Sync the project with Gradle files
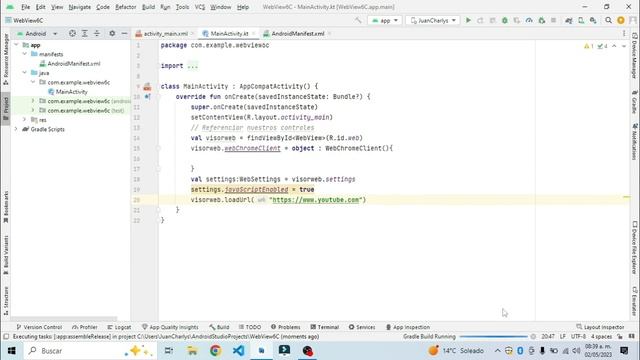Viewport: 640px width, 360px height. pyautogui.click(x=569, y=20)
